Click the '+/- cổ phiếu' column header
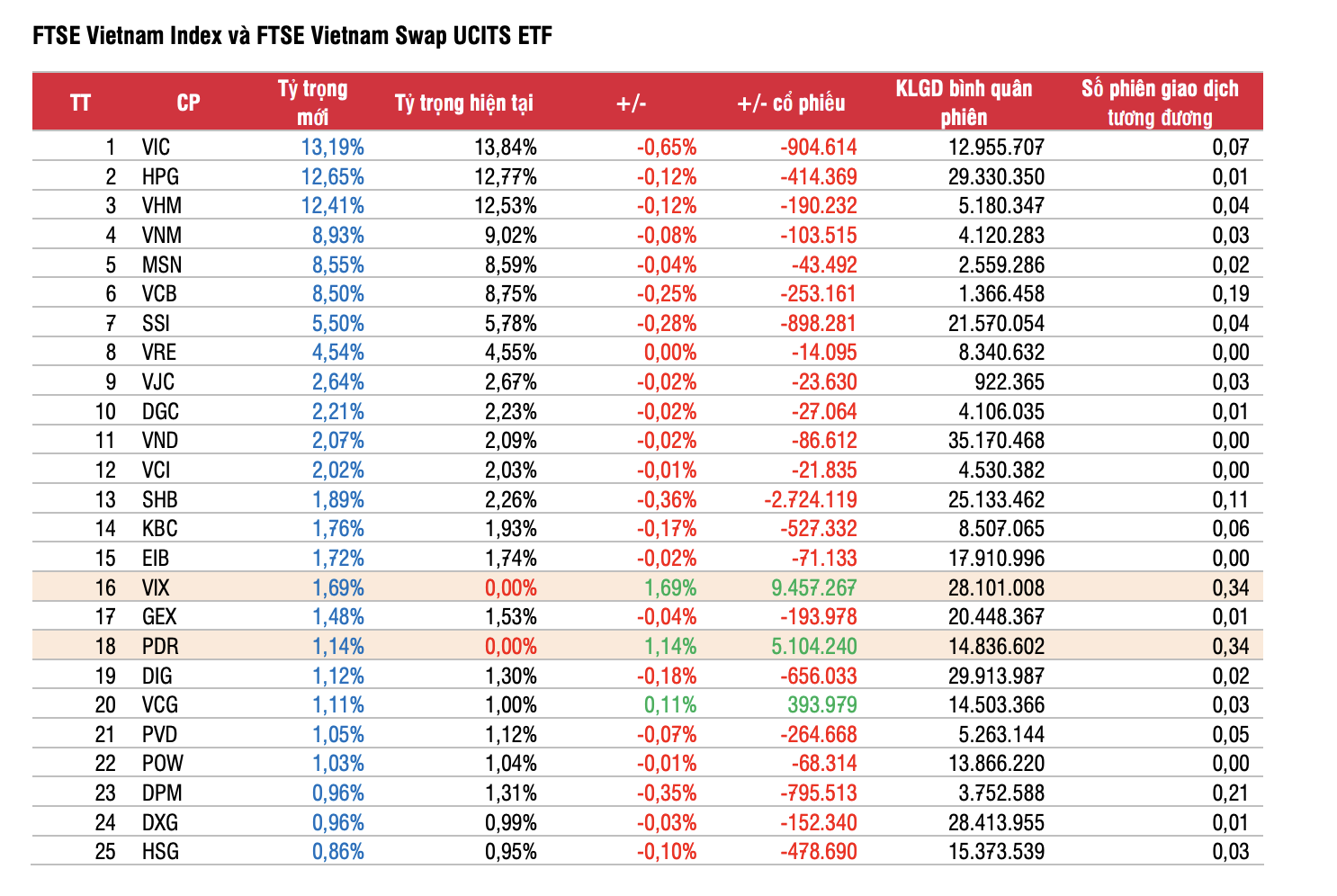The image size is (1337, 896). [791, 103]
